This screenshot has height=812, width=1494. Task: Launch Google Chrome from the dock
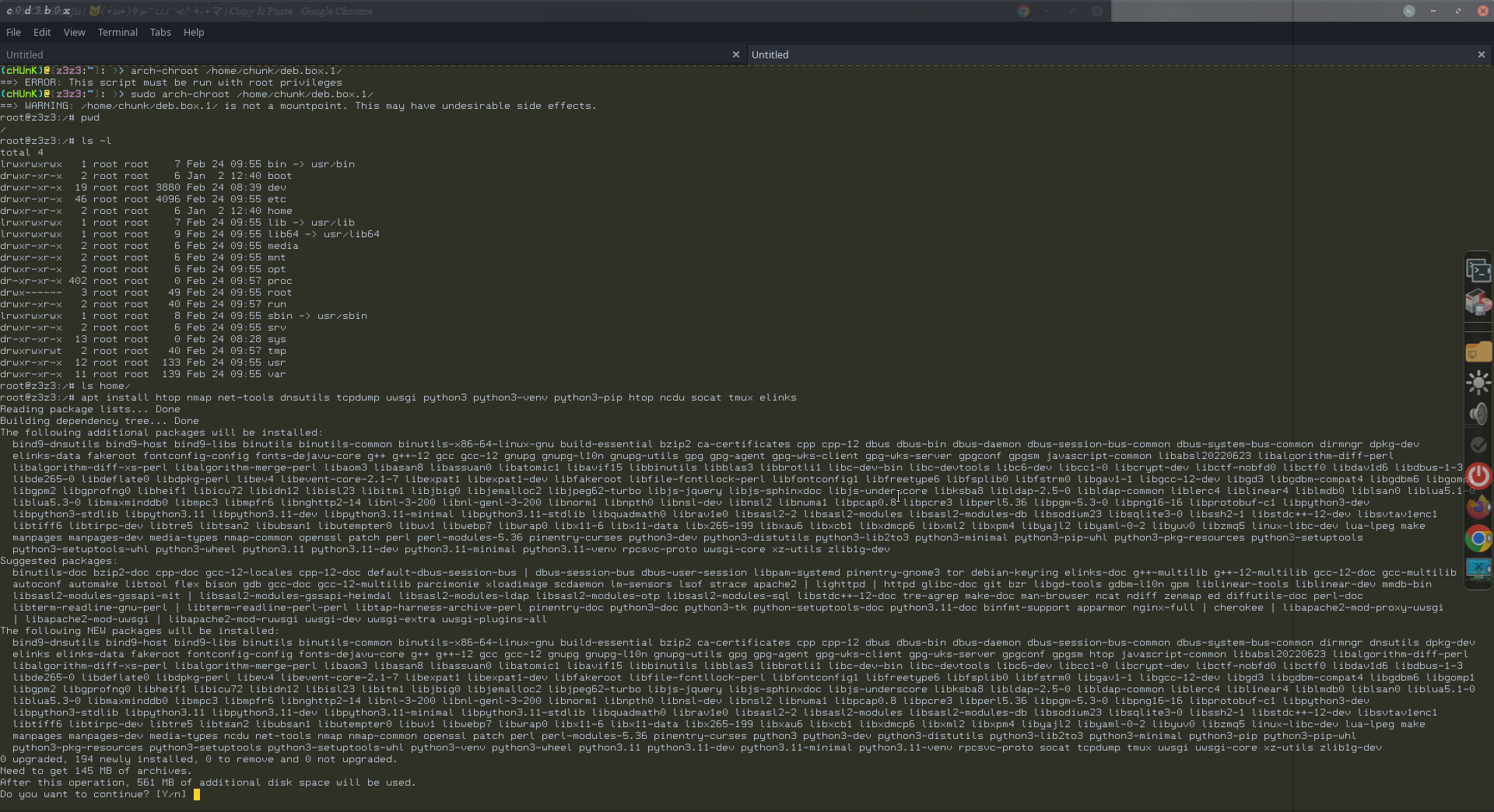point(1478,538)
